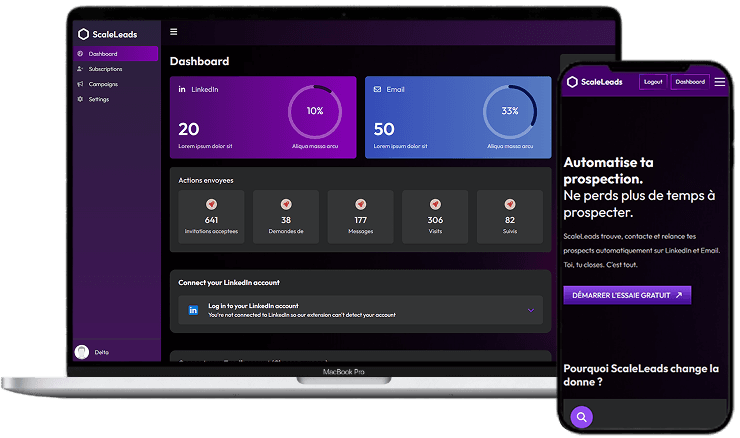Click the LinkedIn icon on purple card
Screen dimensions: 740x438
tap(182, 89)
